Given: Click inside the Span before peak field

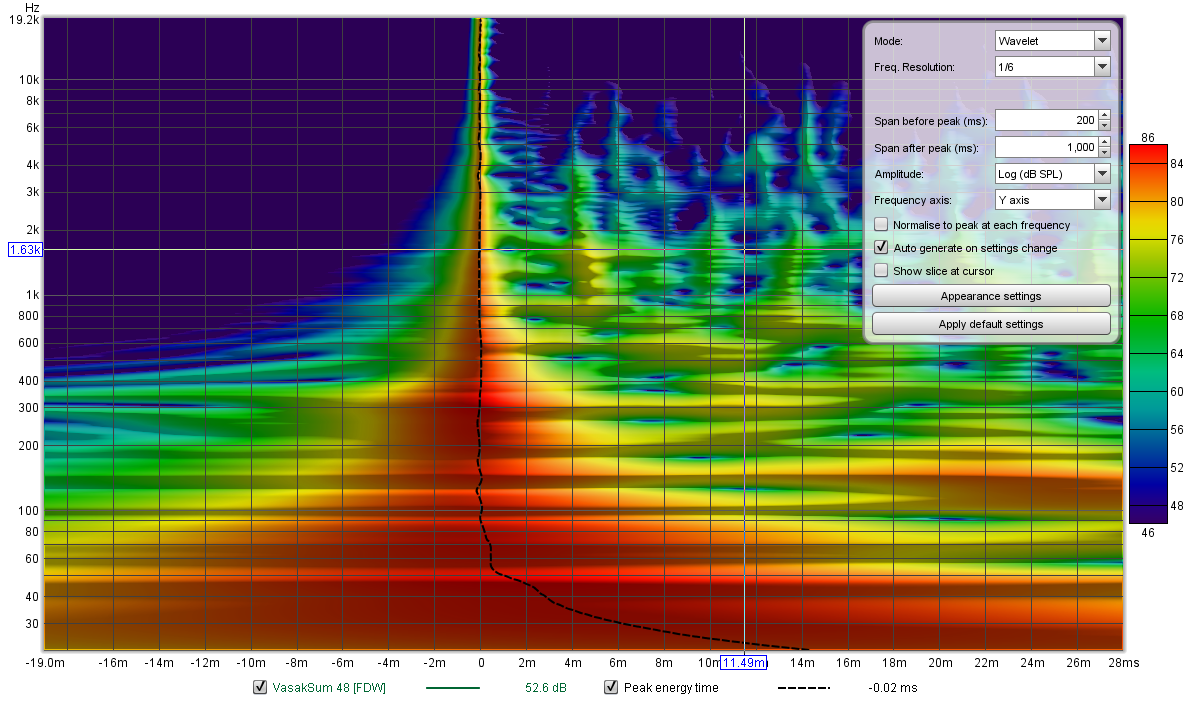Looking at the screenshot, I should 1046,120.
